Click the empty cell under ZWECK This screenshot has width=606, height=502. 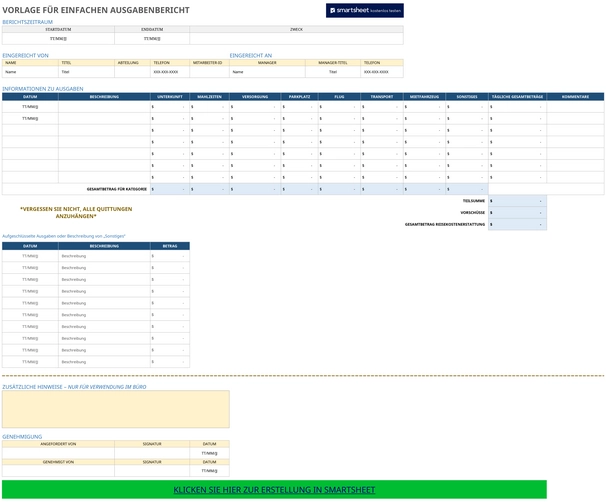(x=296, y=39)
